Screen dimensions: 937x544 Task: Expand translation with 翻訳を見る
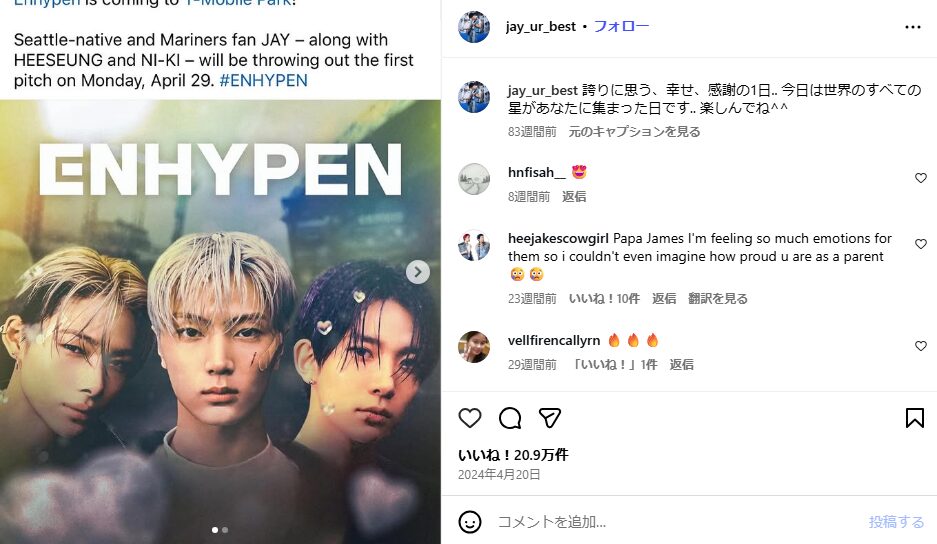click(718, 298)
